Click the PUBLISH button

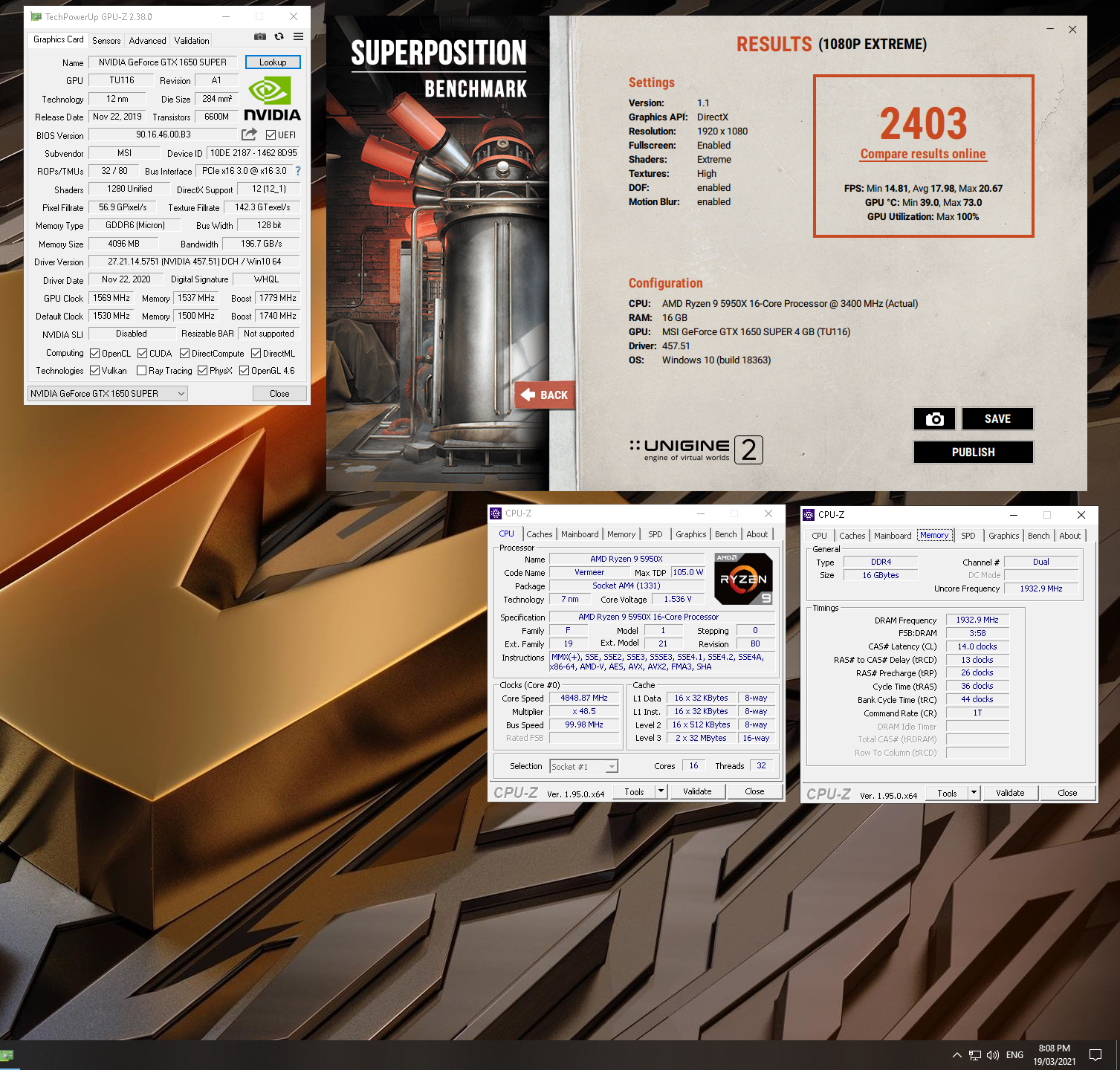click(973, 452)
